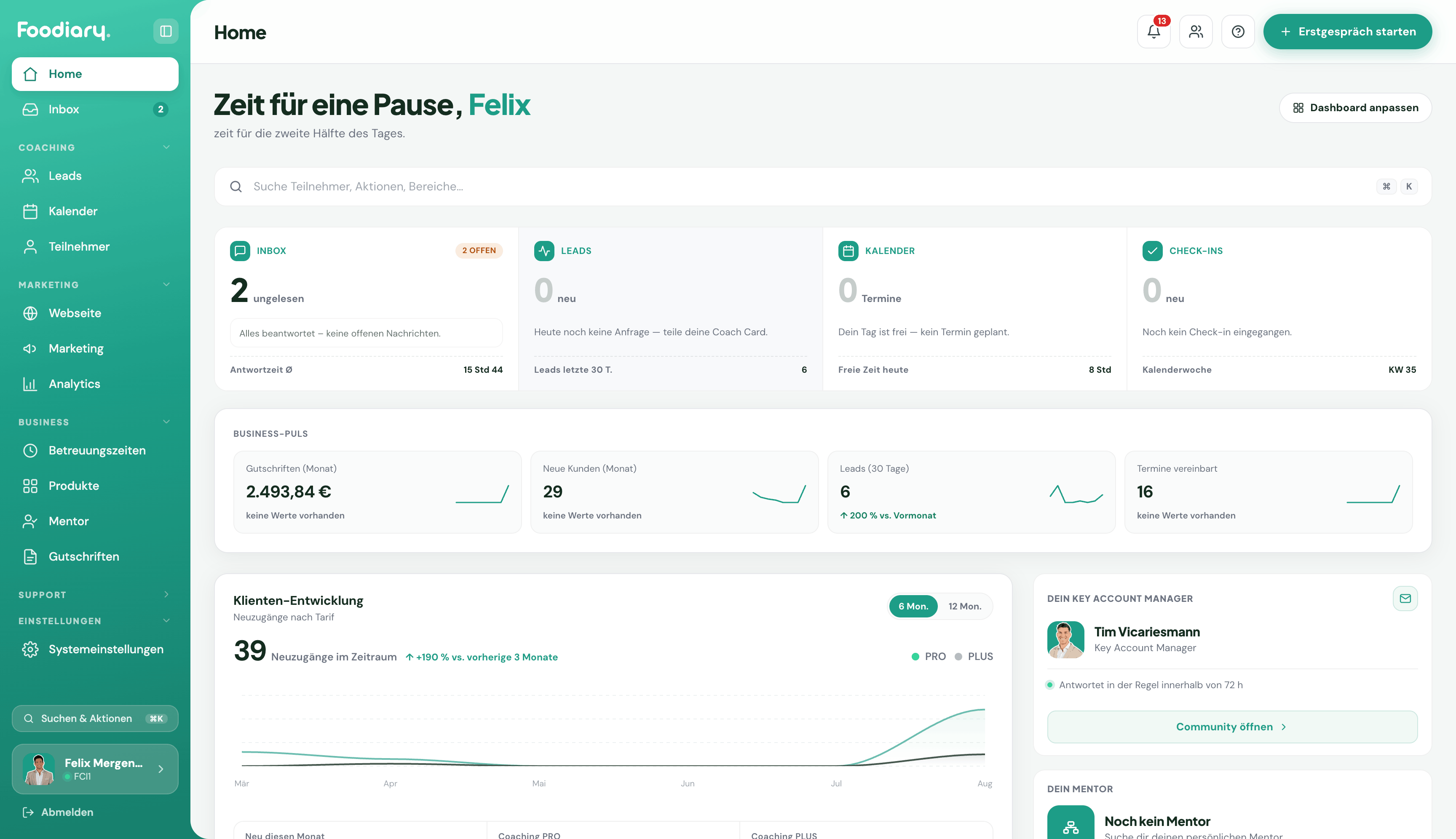This screenshot has width=1456, height=839.
Task: Open Mentor in sidebar
Action: point(95,521)
